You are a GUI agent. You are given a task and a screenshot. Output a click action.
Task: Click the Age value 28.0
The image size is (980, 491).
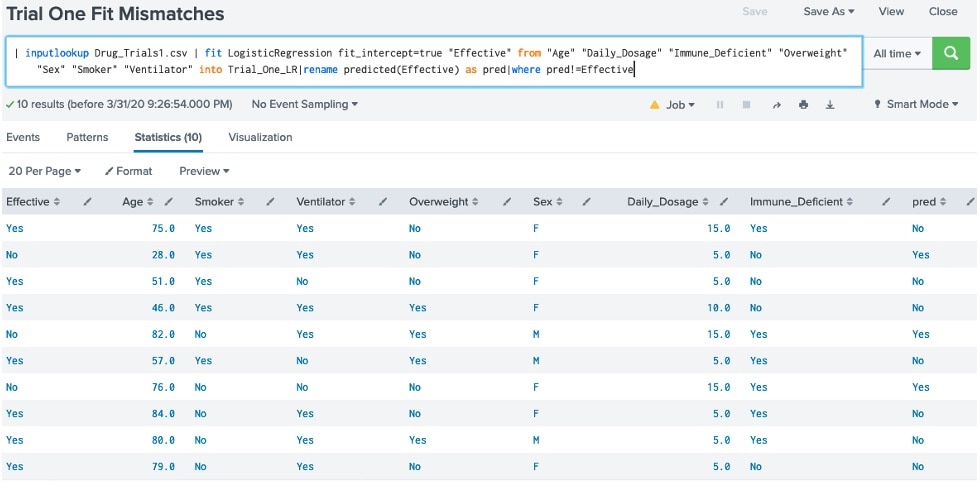[163, 255]
